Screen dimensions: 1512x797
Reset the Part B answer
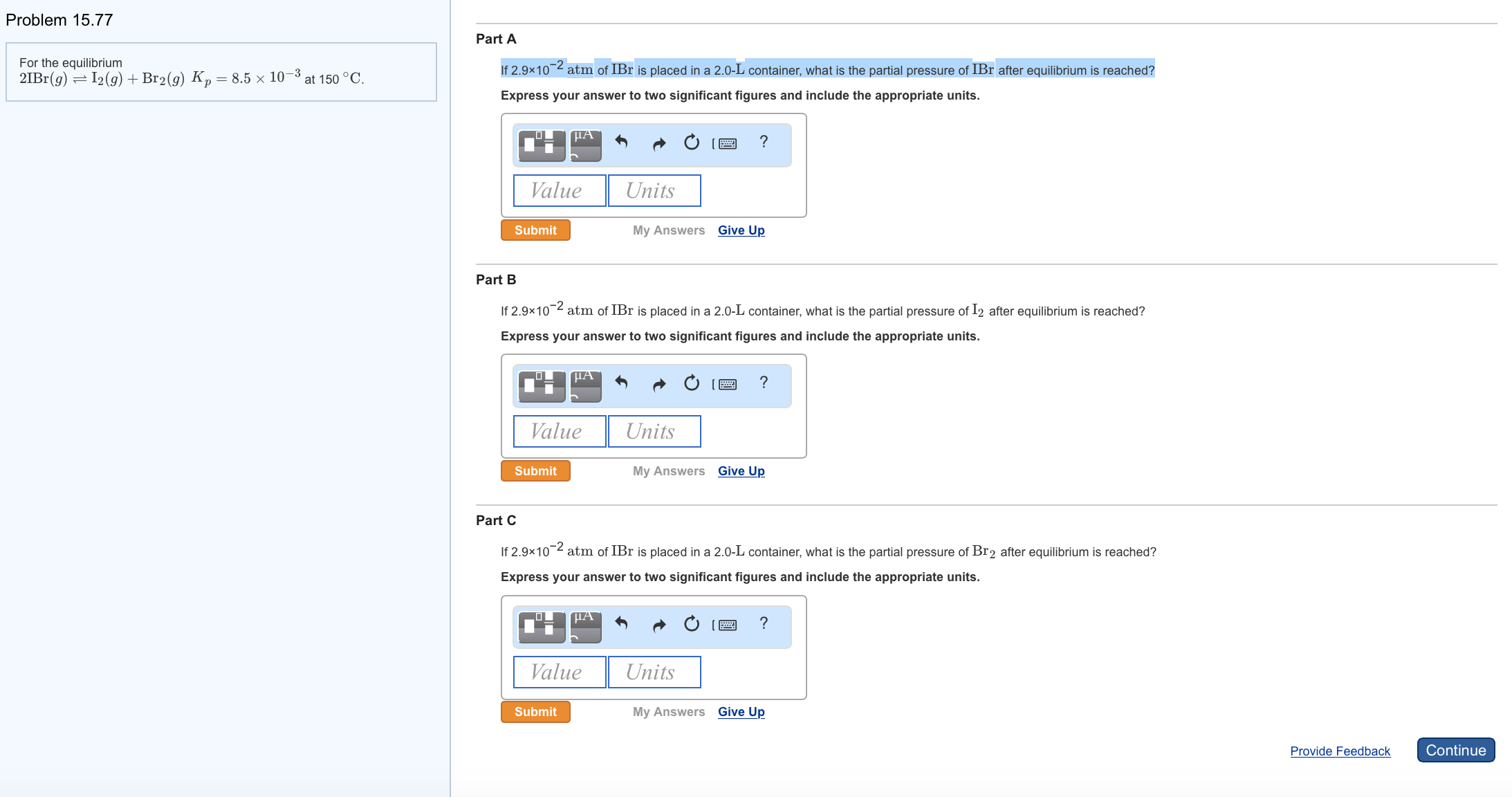tap(692, 383)
